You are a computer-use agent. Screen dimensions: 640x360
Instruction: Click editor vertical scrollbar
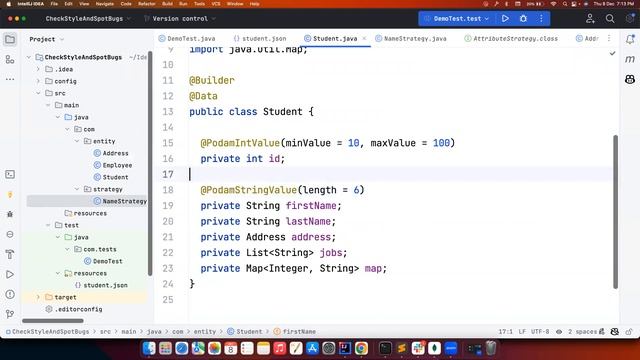click(x=615, y=212)
